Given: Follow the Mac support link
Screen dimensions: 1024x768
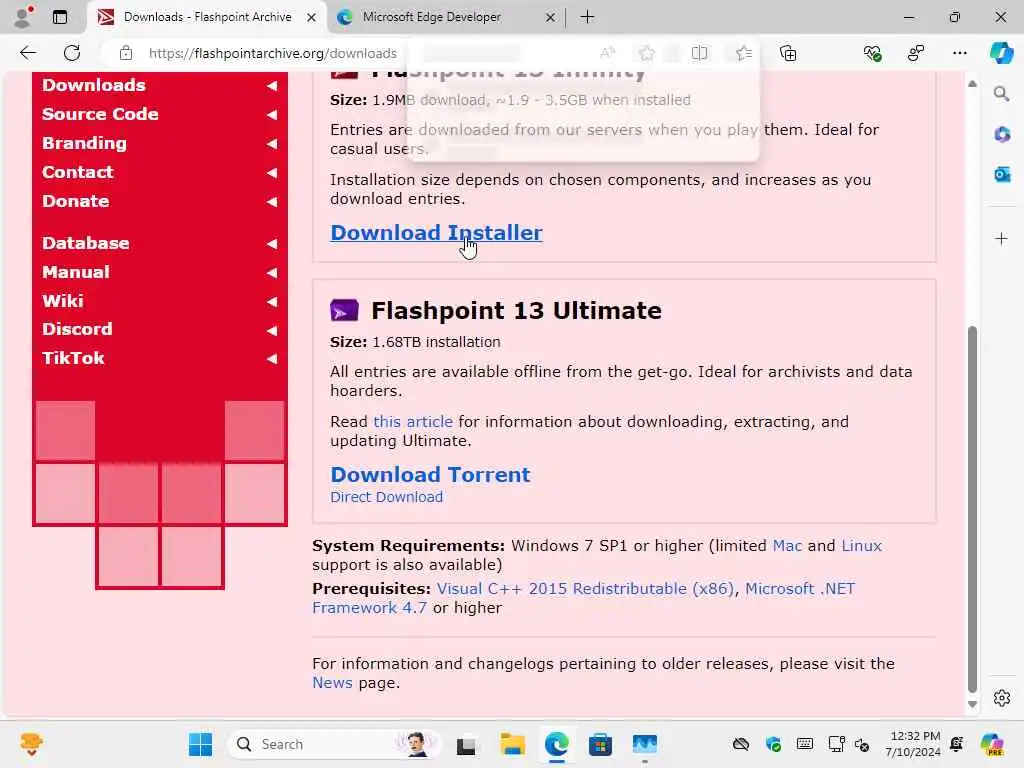Looking at the screenshot, I should pyautogui.click(x=787, y=545).
